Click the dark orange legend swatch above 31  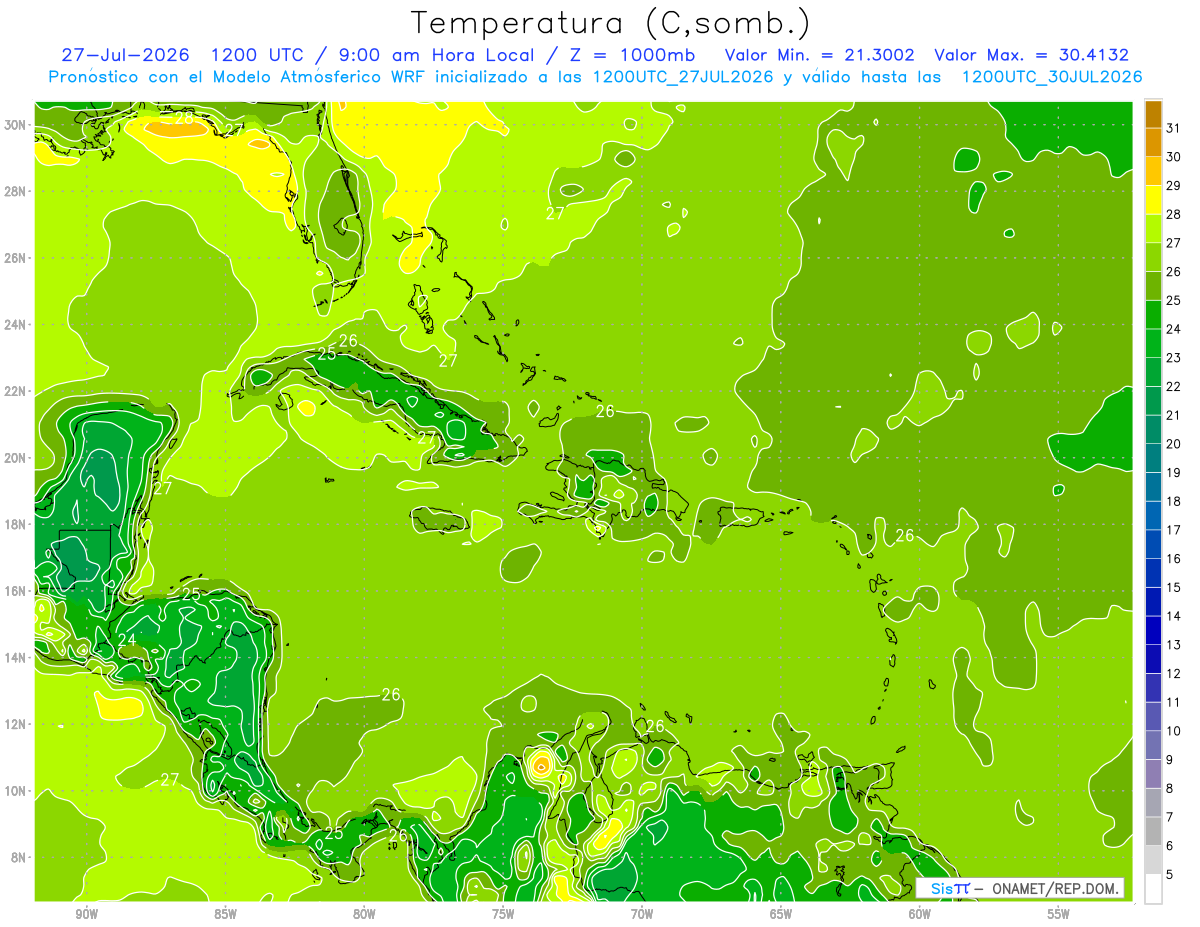(1153, 113)
